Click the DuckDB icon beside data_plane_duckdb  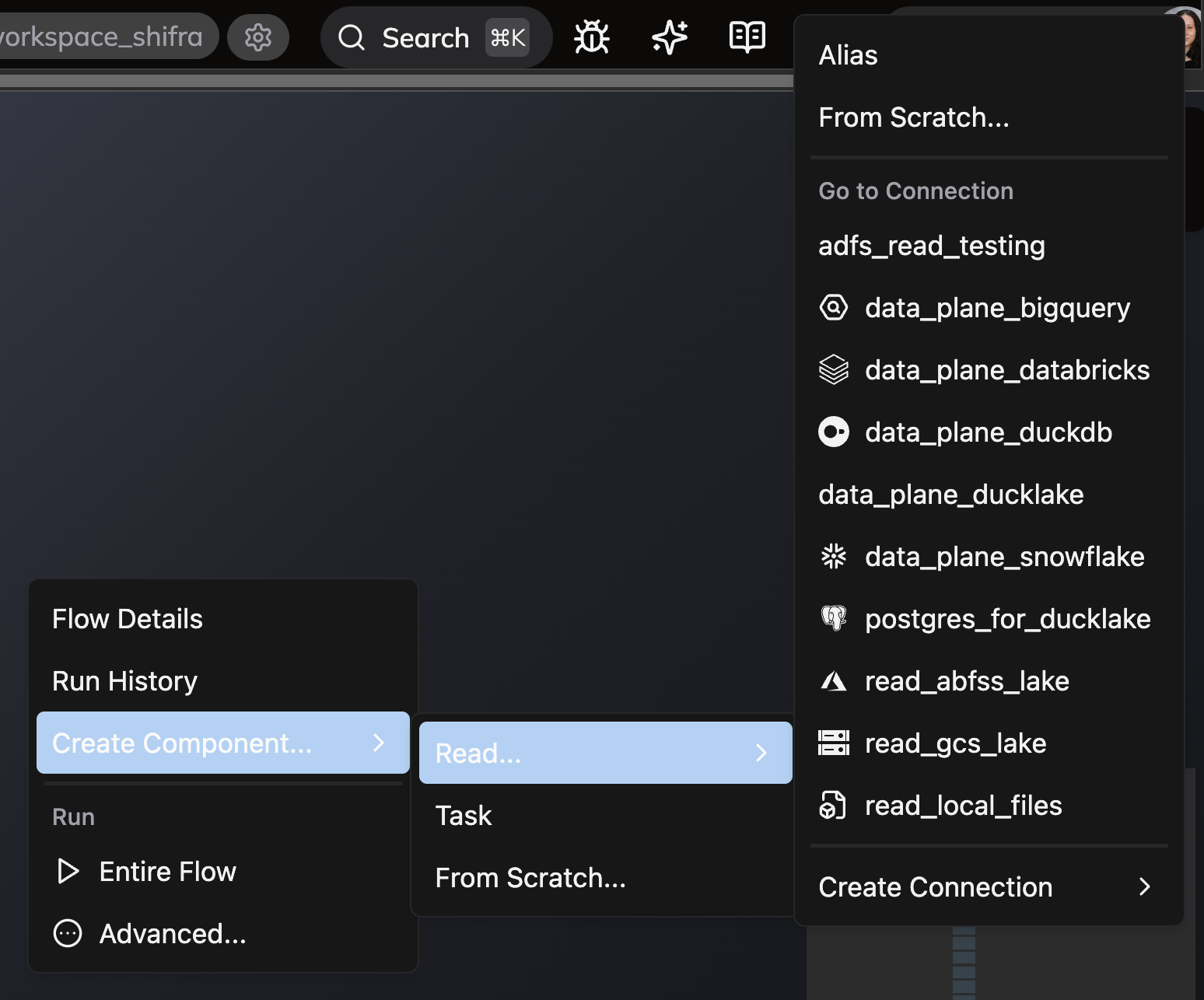coord(833,432)
